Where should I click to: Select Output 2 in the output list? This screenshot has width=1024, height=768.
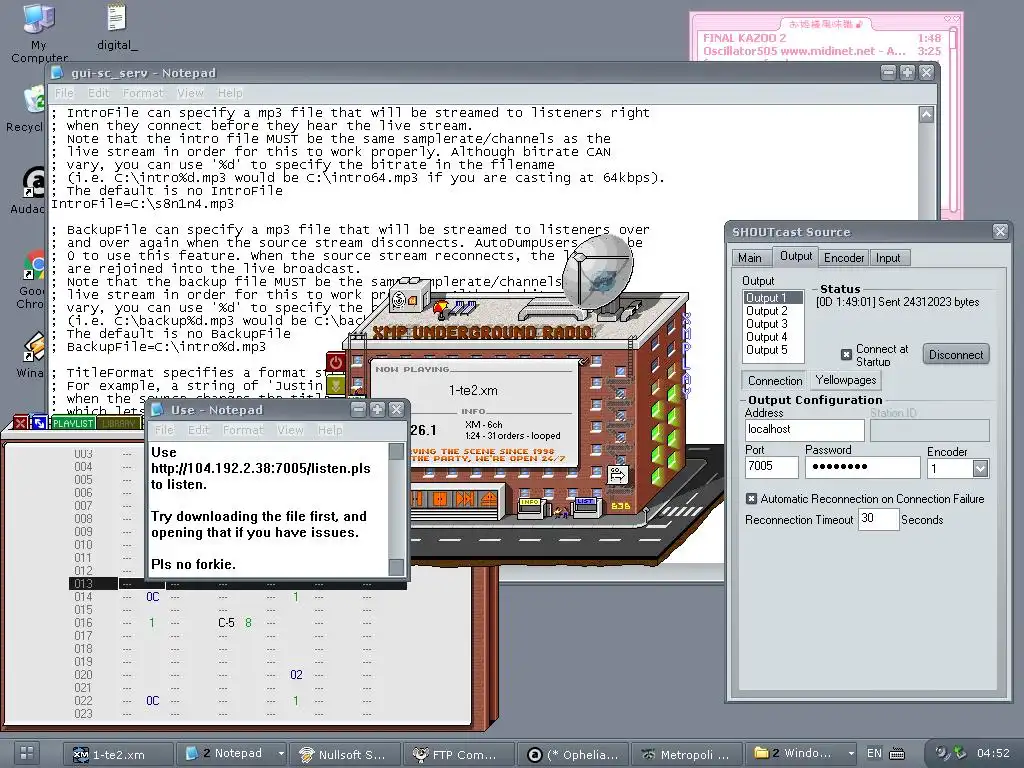click(773, 311)
